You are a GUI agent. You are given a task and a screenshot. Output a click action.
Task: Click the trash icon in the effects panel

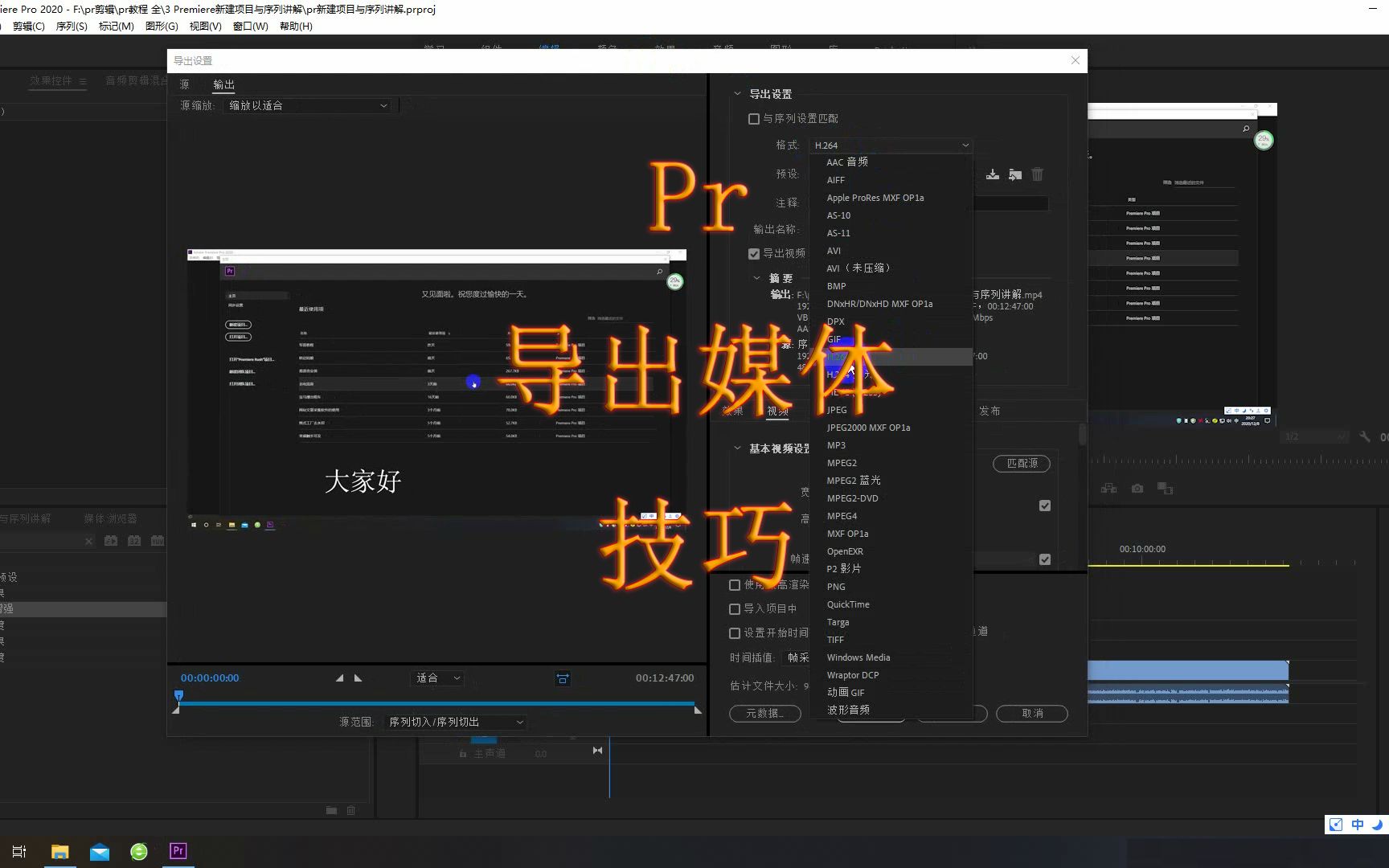point(351,810)
